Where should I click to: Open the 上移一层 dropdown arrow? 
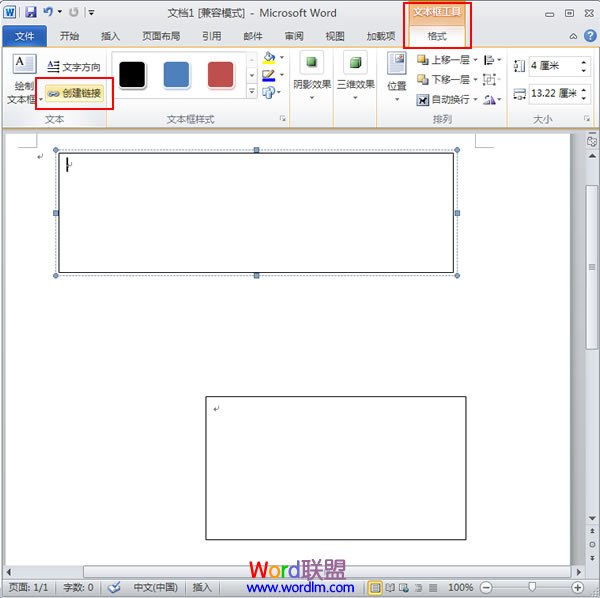coord(475,60)
